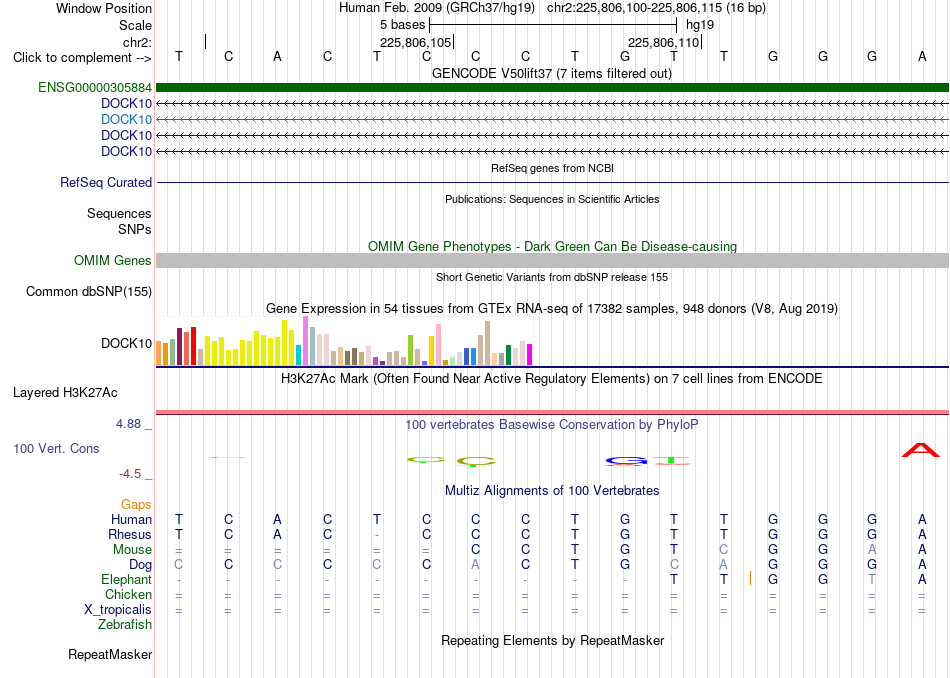Open the GTEx Gene Expression in 54 tissues title

tap(551, 308)
